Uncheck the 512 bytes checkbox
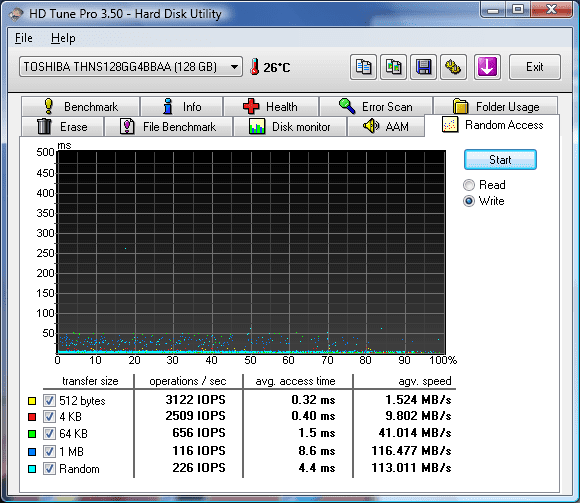The height and width of the screenshot is (503, 580). [49, 400]
